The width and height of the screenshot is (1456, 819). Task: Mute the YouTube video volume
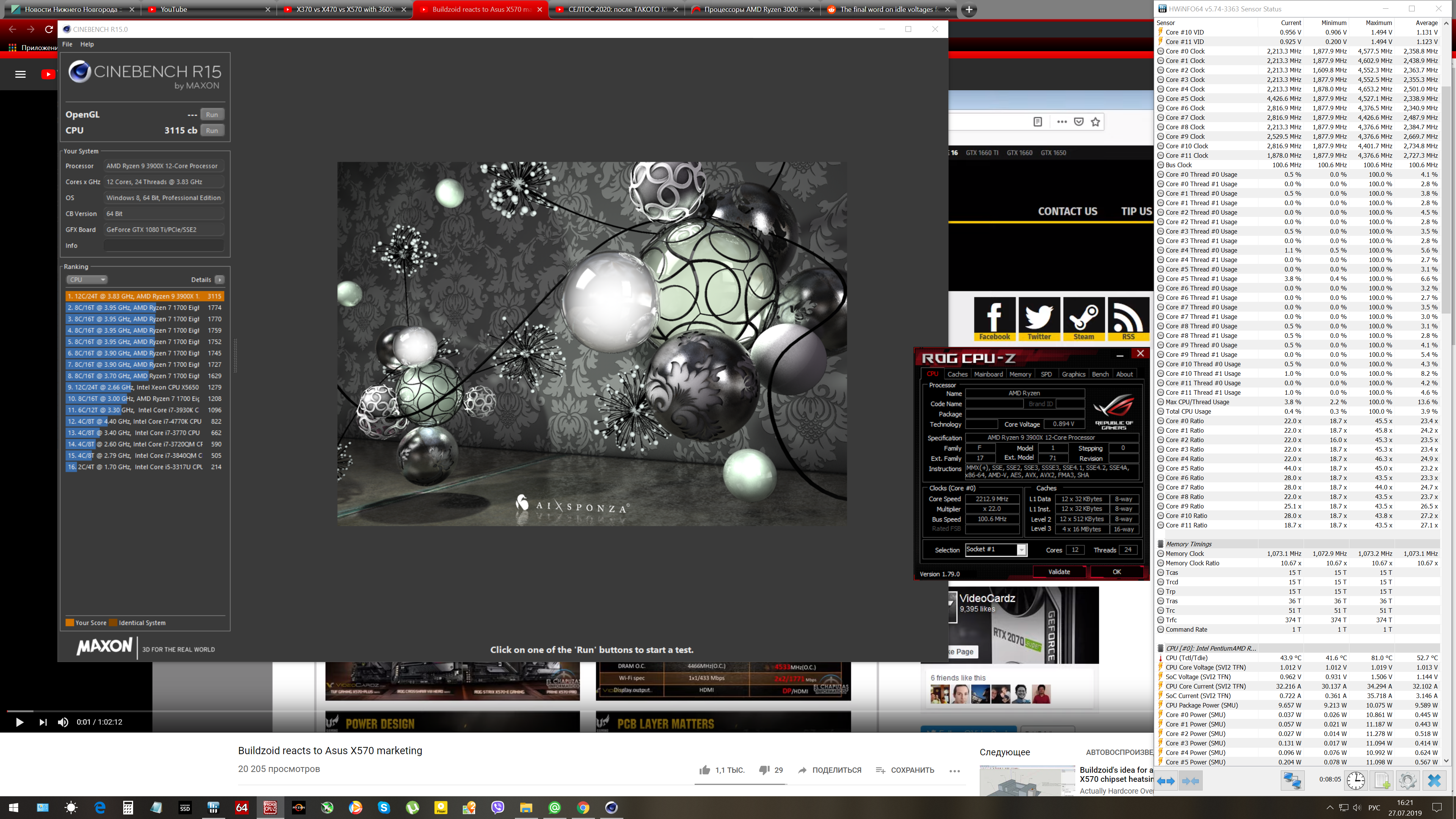pyautogui.click(x=63, y=722)
